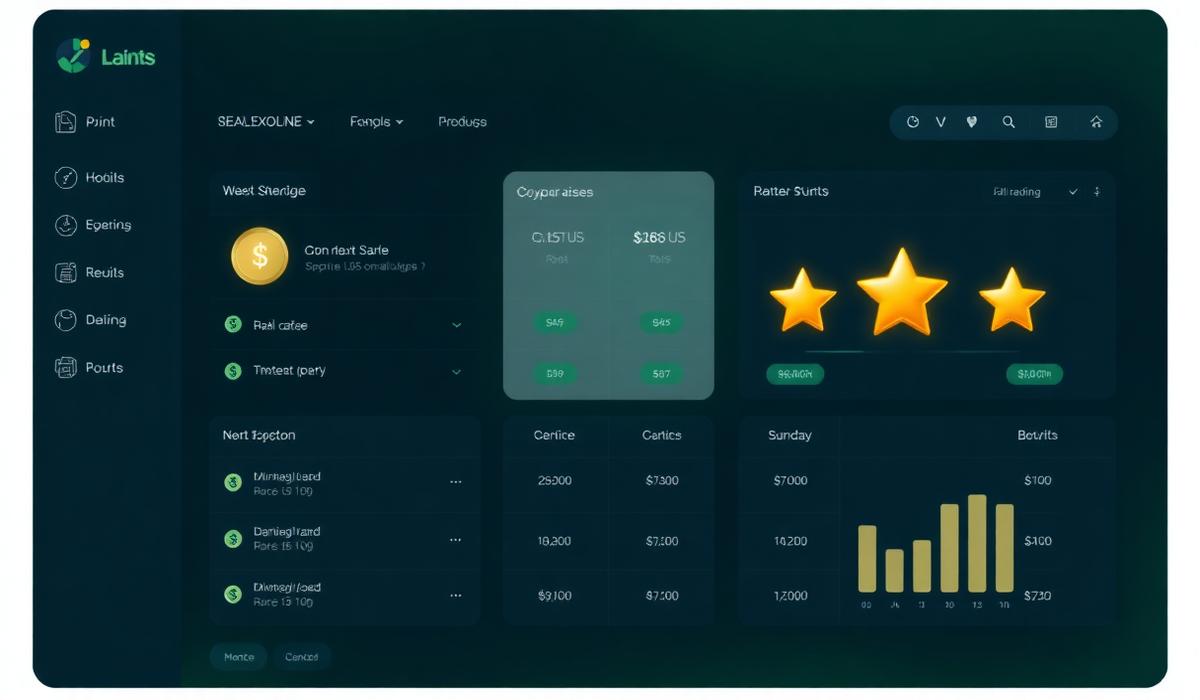Click the shortest bar in the bar chart
The height and width of the screenshot is (700, 1200).
(x=895, y=570)
